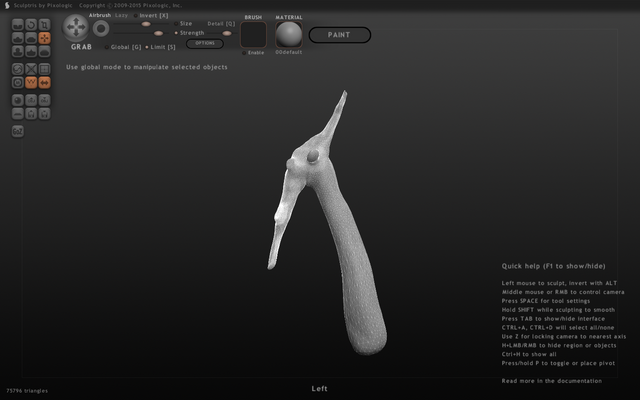Click the Open file icon
Viewport: 640px width, 400px height.
(31, 113)
